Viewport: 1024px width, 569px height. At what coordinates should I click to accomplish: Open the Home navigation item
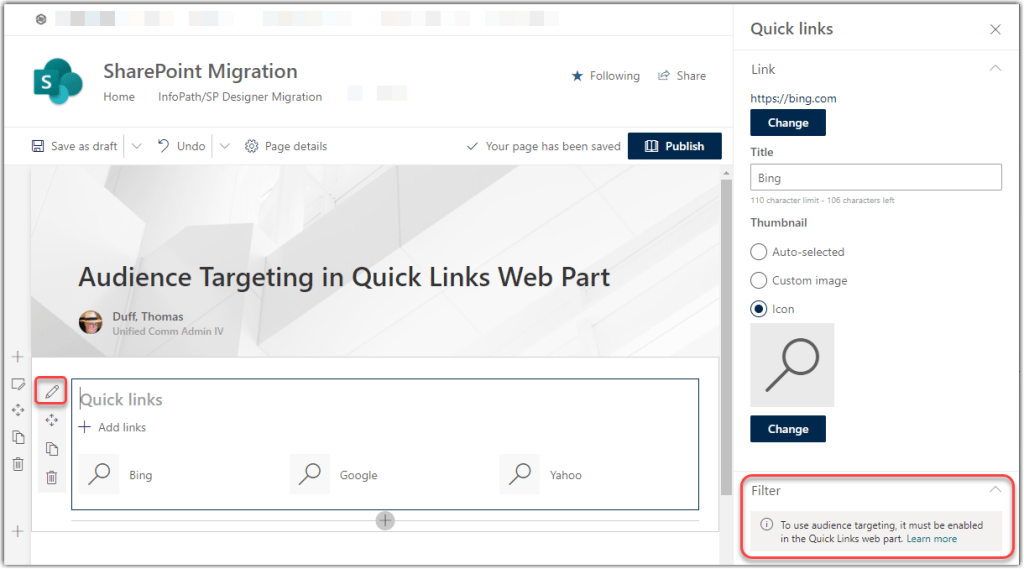(x=119, y=97)
